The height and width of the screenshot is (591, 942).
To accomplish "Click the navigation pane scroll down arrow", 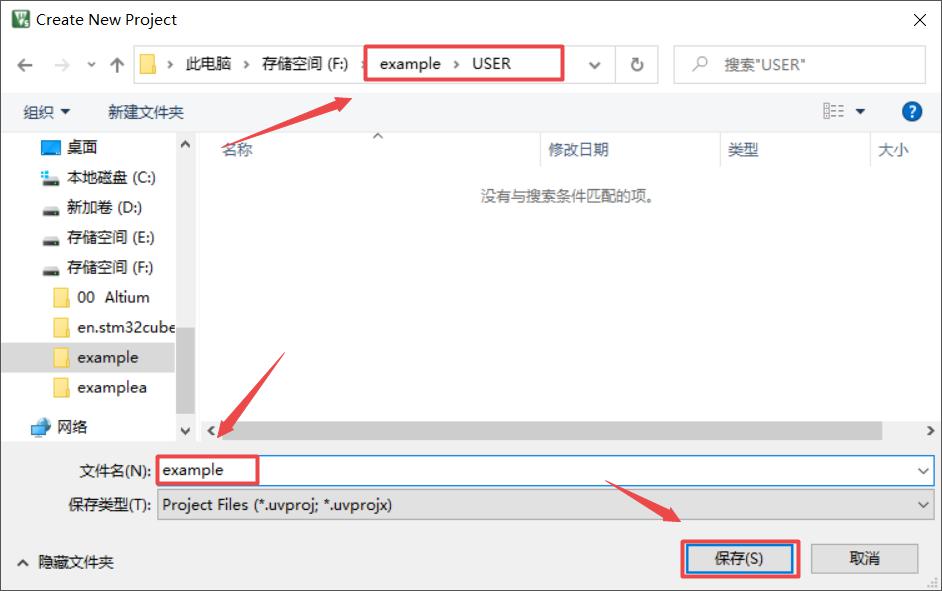I will [x=185, y=431].
